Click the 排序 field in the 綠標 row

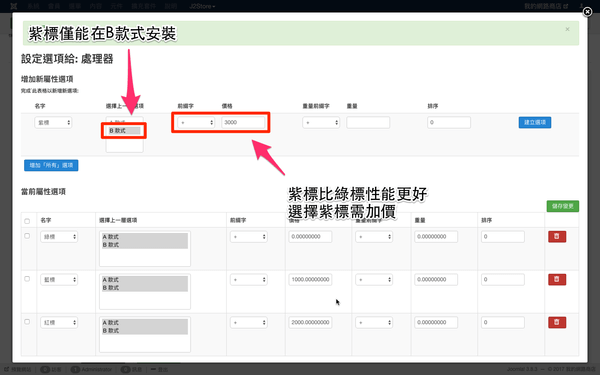502,236
